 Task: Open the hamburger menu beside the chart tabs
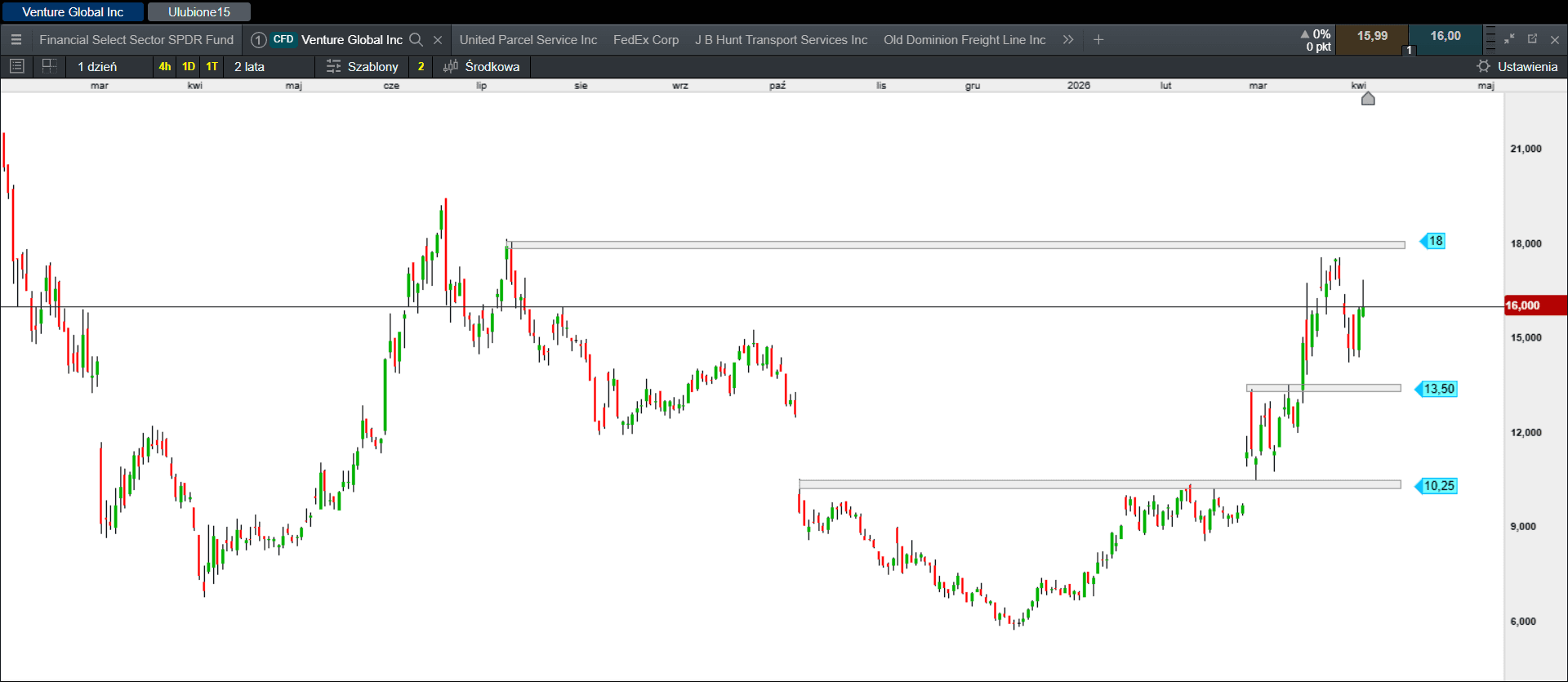[x=16, y=39]
